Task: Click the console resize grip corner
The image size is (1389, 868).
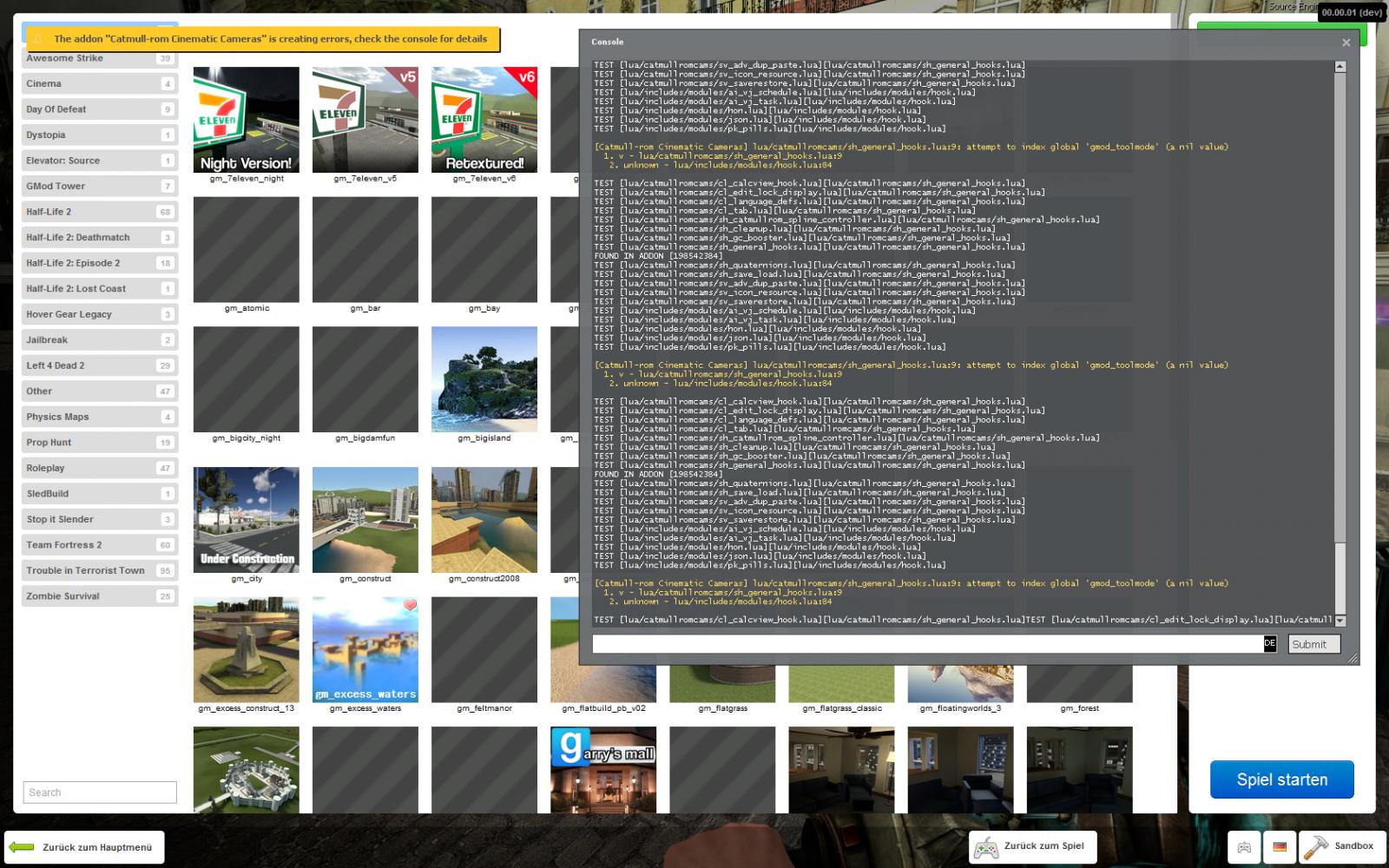Action: [1353, 659]
